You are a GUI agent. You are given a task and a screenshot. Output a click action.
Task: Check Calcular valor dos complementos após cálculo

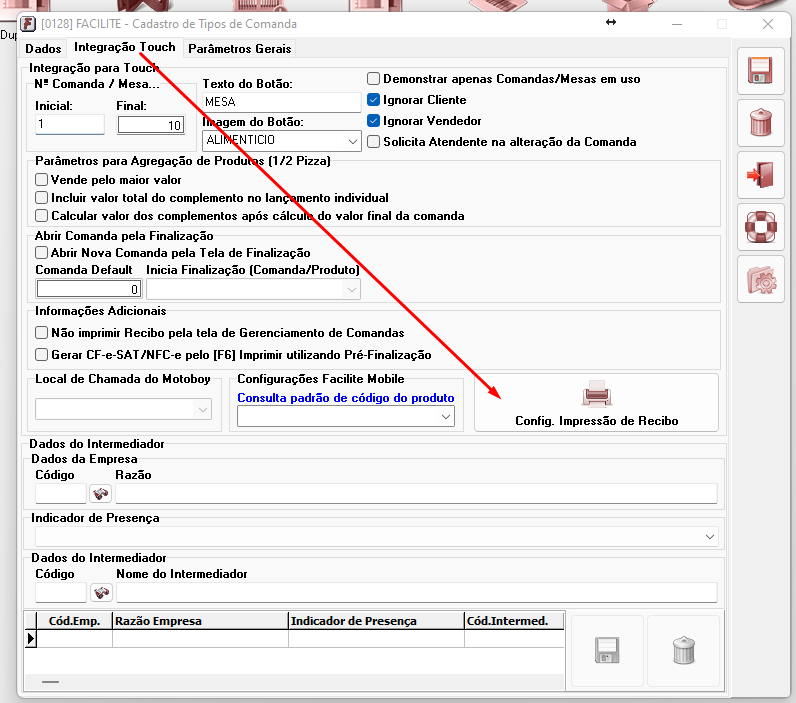point(42,216)
